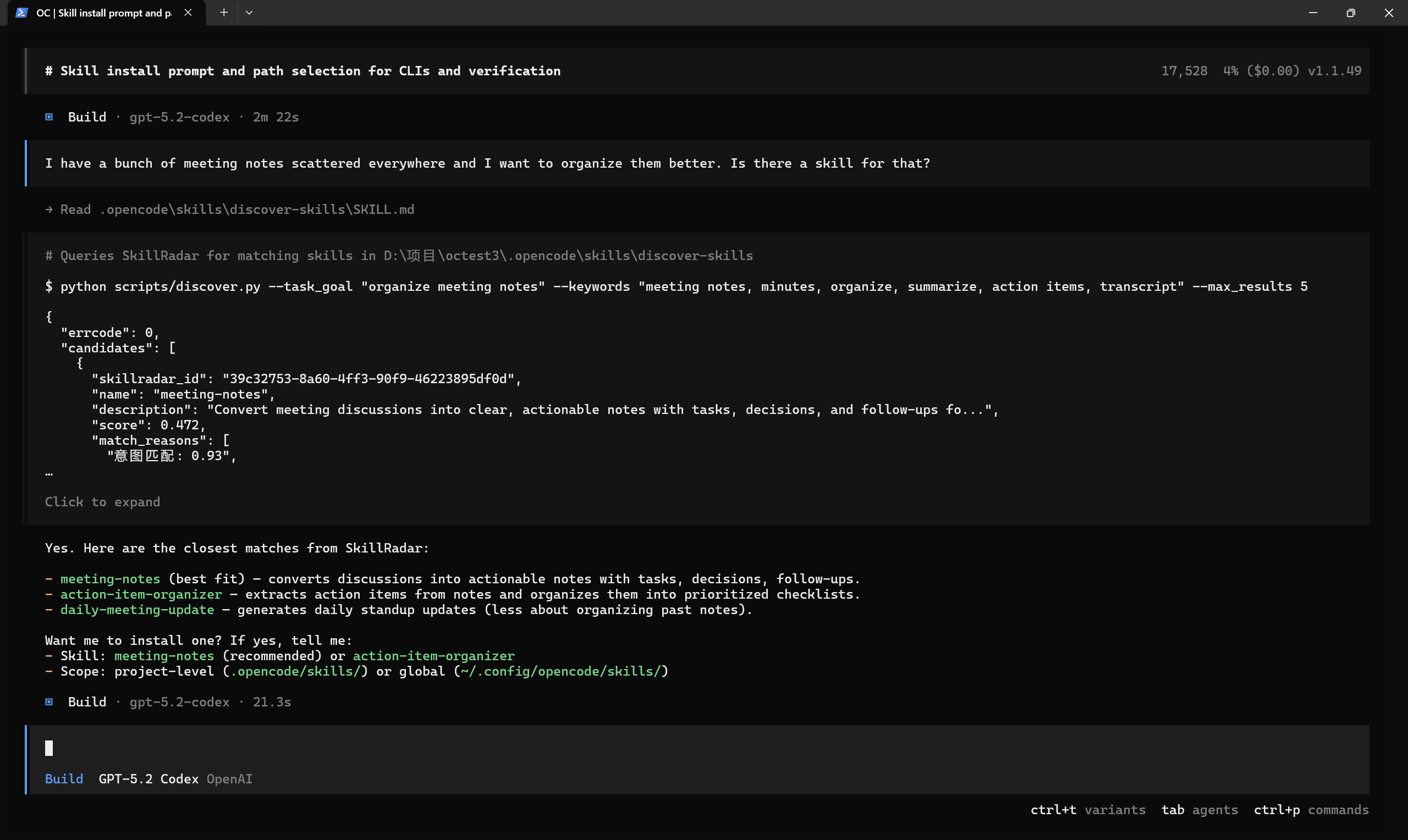Click the blue square icon beside second Build
The width and height of the screenshot is (1408, 840).
pyautogui.click(x=50, y=702)
